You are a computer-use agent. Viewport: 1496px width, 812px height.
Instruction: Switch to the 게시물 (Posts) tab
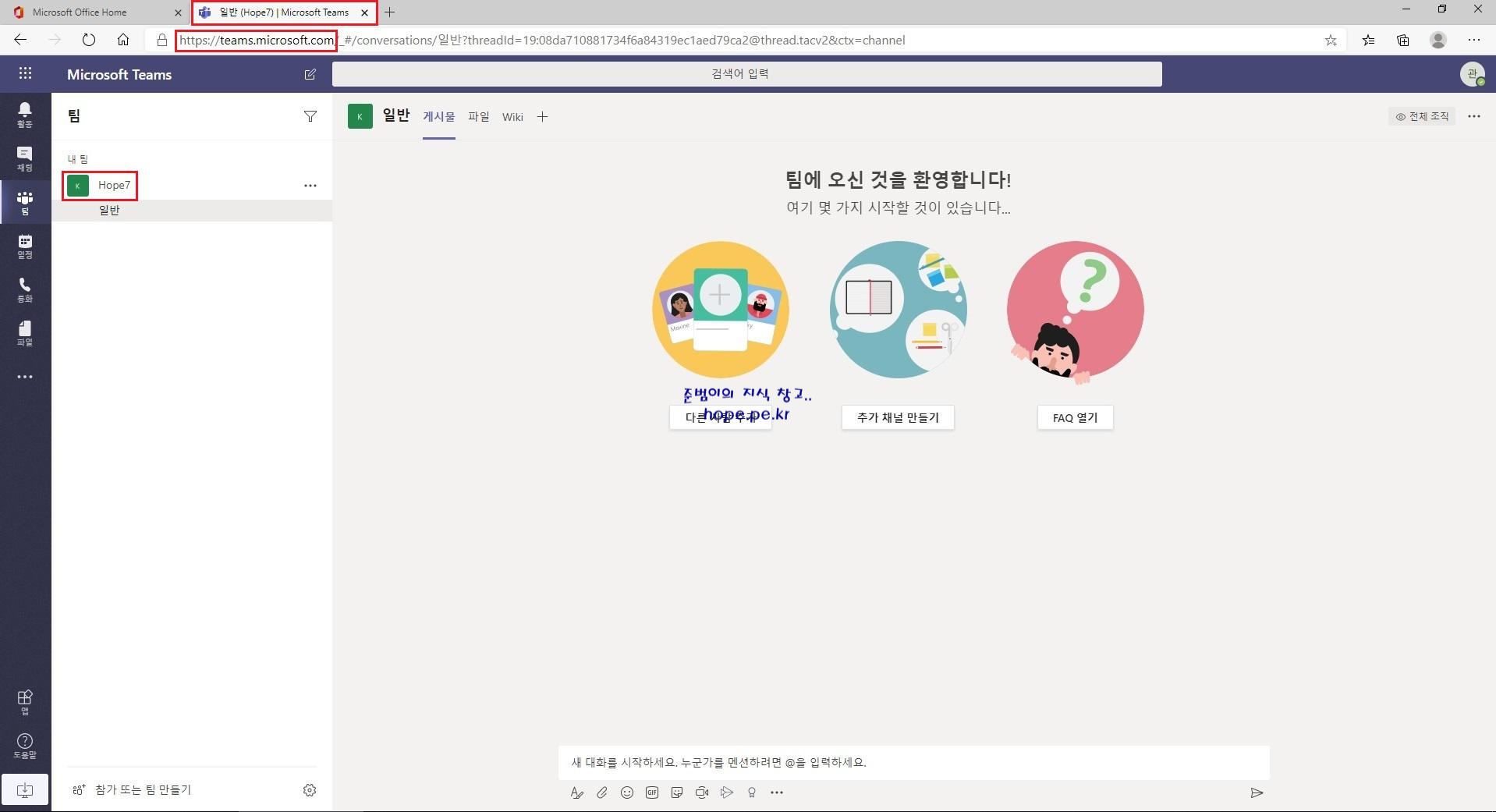coord(439,117)
